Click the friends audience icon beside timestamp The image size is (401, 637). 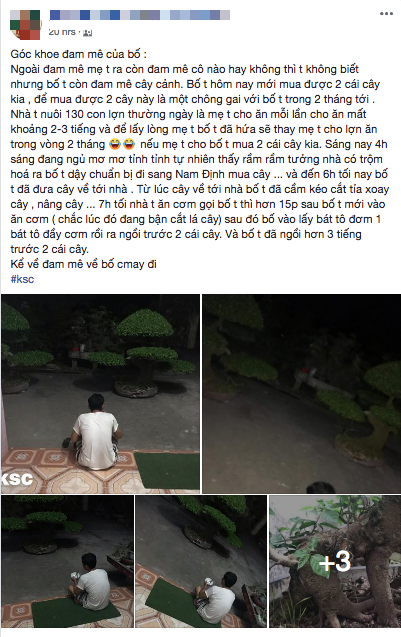(x=87, y=33)
